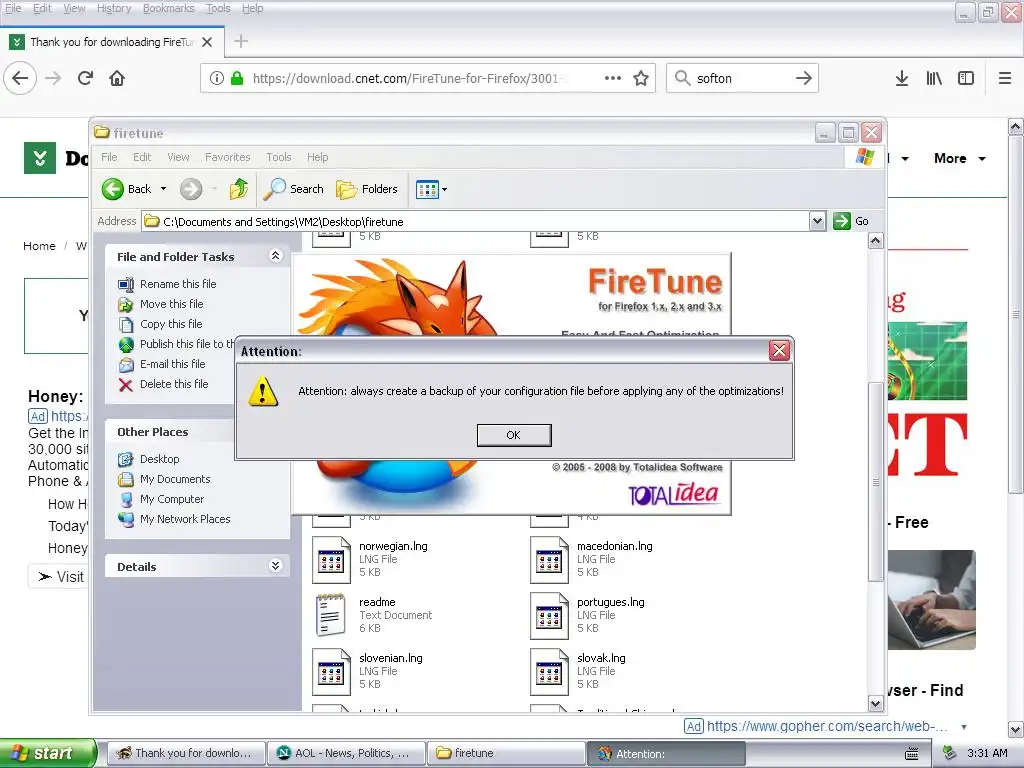This screenshot has height=768, width=1024.
Task: Select the norwegian.lng file icon
Action: [331, 560]
